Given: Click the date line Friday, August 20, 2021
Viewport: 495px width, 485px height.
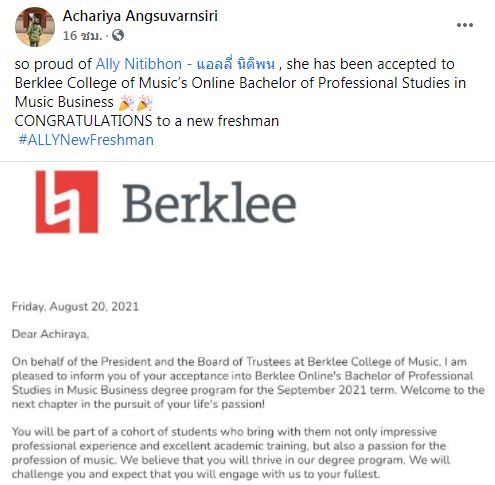Looking at the screenshot, I should (x=75, y=307).
